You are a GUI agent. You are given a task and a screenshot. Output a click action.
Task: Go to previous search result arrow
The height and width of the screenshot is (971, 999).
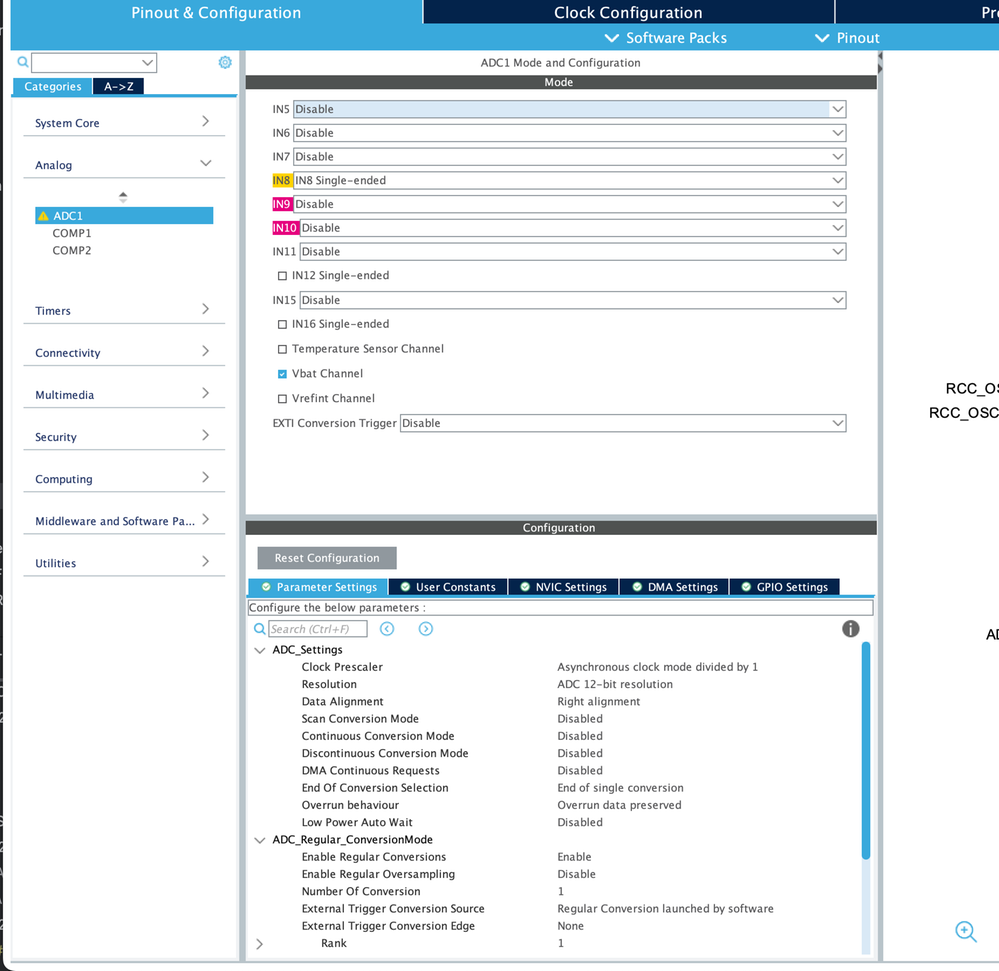[x=387, y=629]
